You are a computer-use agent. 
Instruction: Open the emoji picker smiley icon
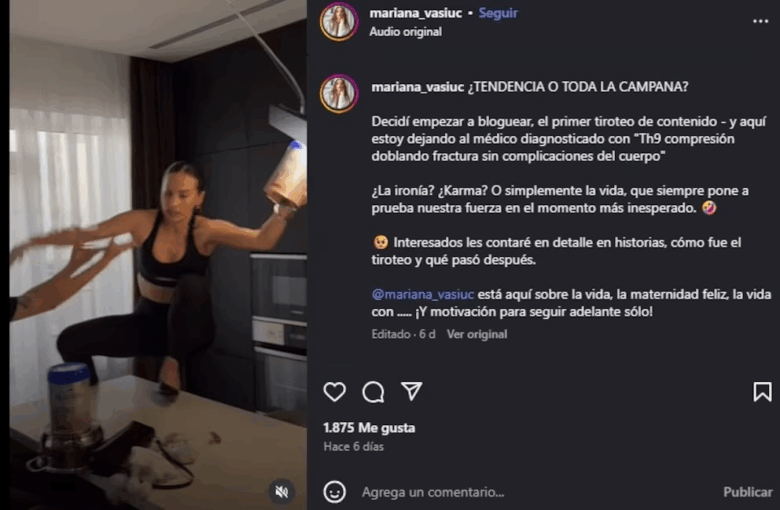[334, 492]
